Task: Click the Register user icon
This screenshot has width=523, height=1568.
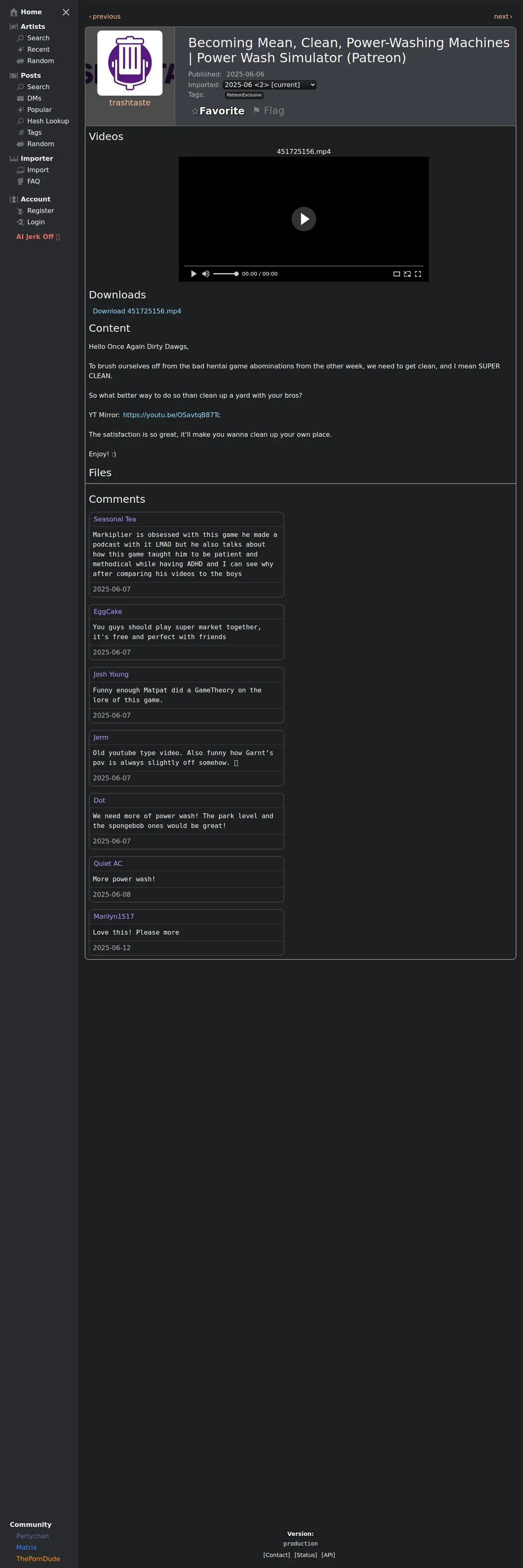Action: coord(21,211)
